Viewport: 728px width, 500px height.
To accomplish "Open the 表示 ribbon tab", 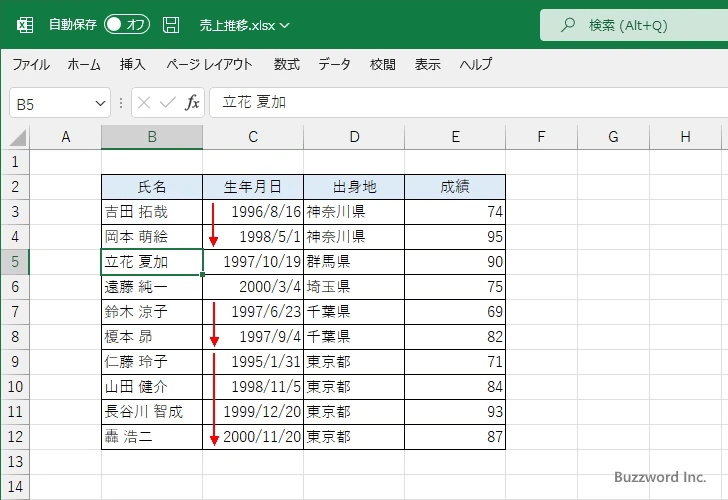I will [x=428, y=64].
